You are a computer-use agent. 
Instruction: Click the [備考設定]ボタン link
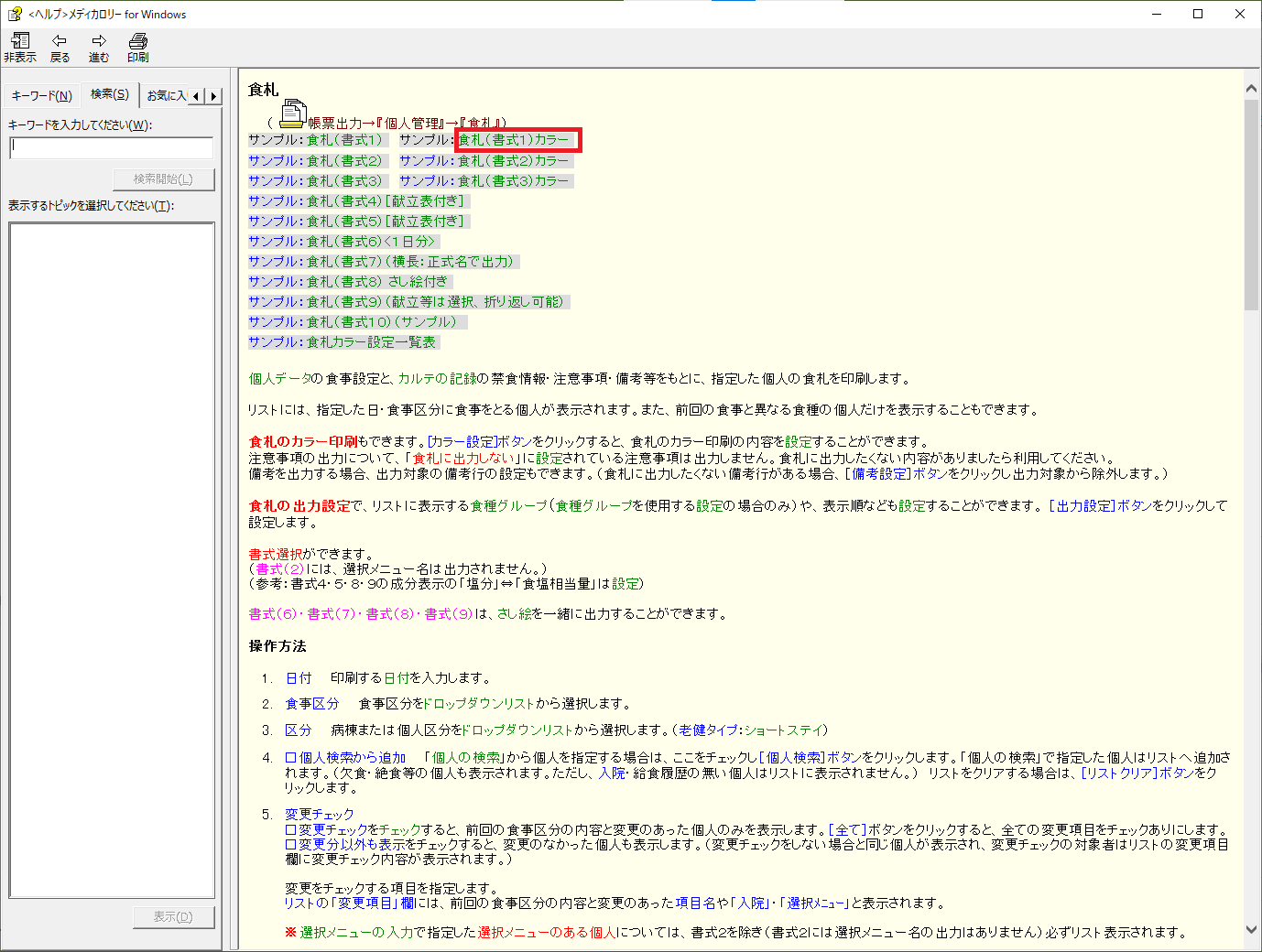click(x=897, y=473)
